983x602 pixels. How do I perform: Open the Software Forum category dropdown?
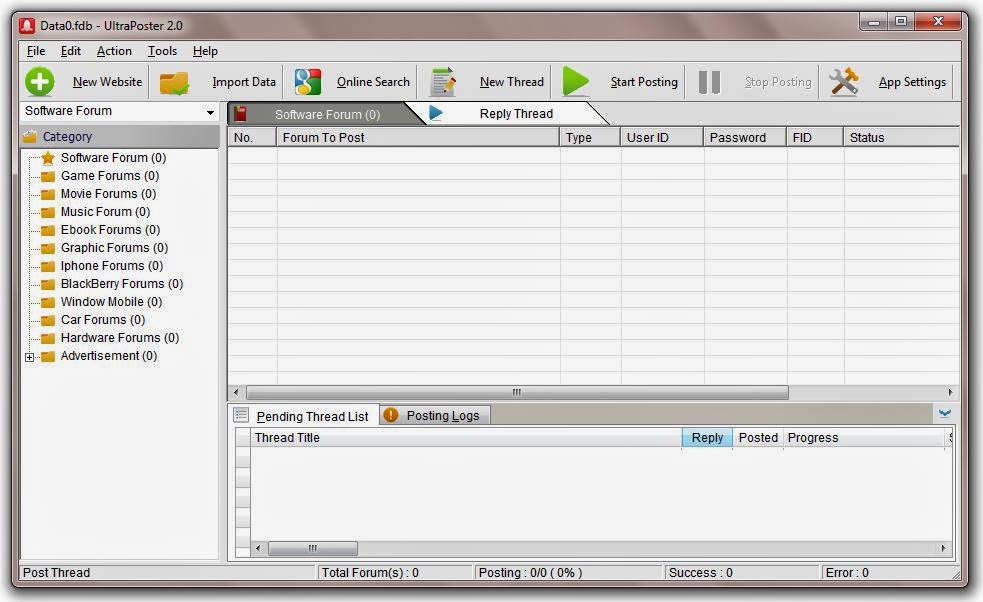pyautogui.click(x=210, y=112)
